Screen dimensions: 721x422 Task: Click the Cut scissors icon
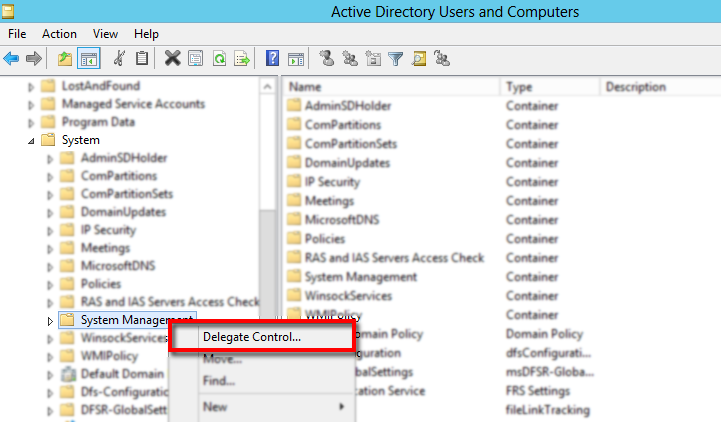119,59
